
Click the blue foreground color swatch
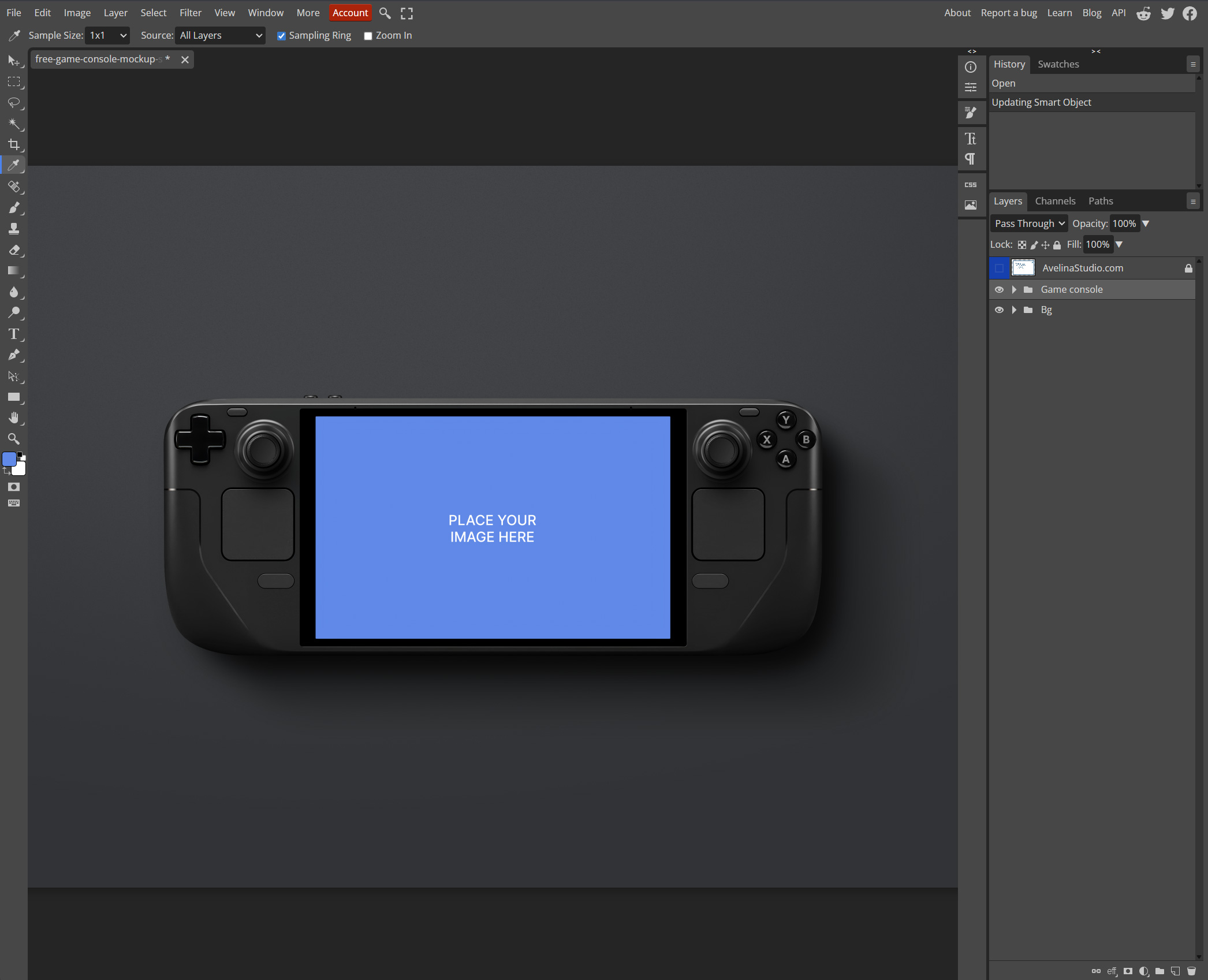pyautogui.click(x=9, y=459)
